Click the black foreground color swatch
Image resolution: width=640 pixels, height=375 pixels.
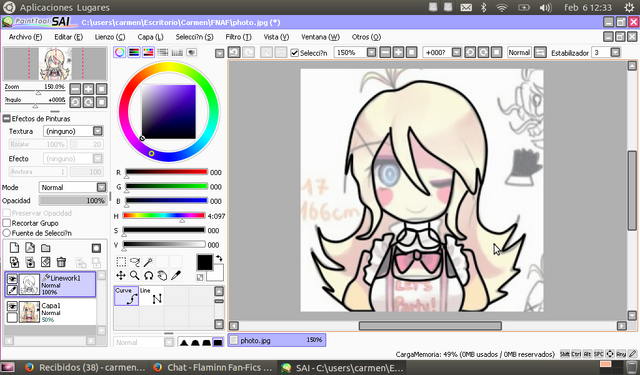(204, 262)
